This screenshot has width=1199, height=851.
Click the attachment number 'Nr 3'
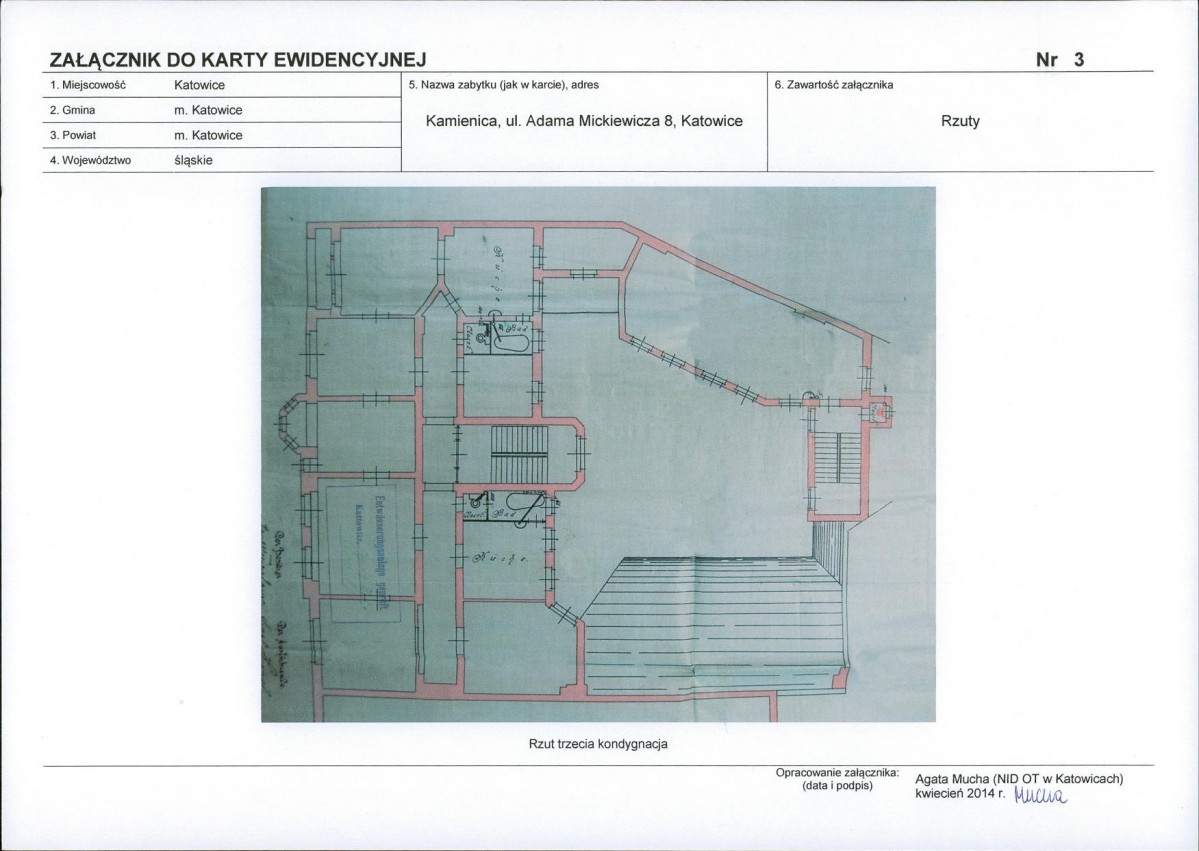(1060, 60)
